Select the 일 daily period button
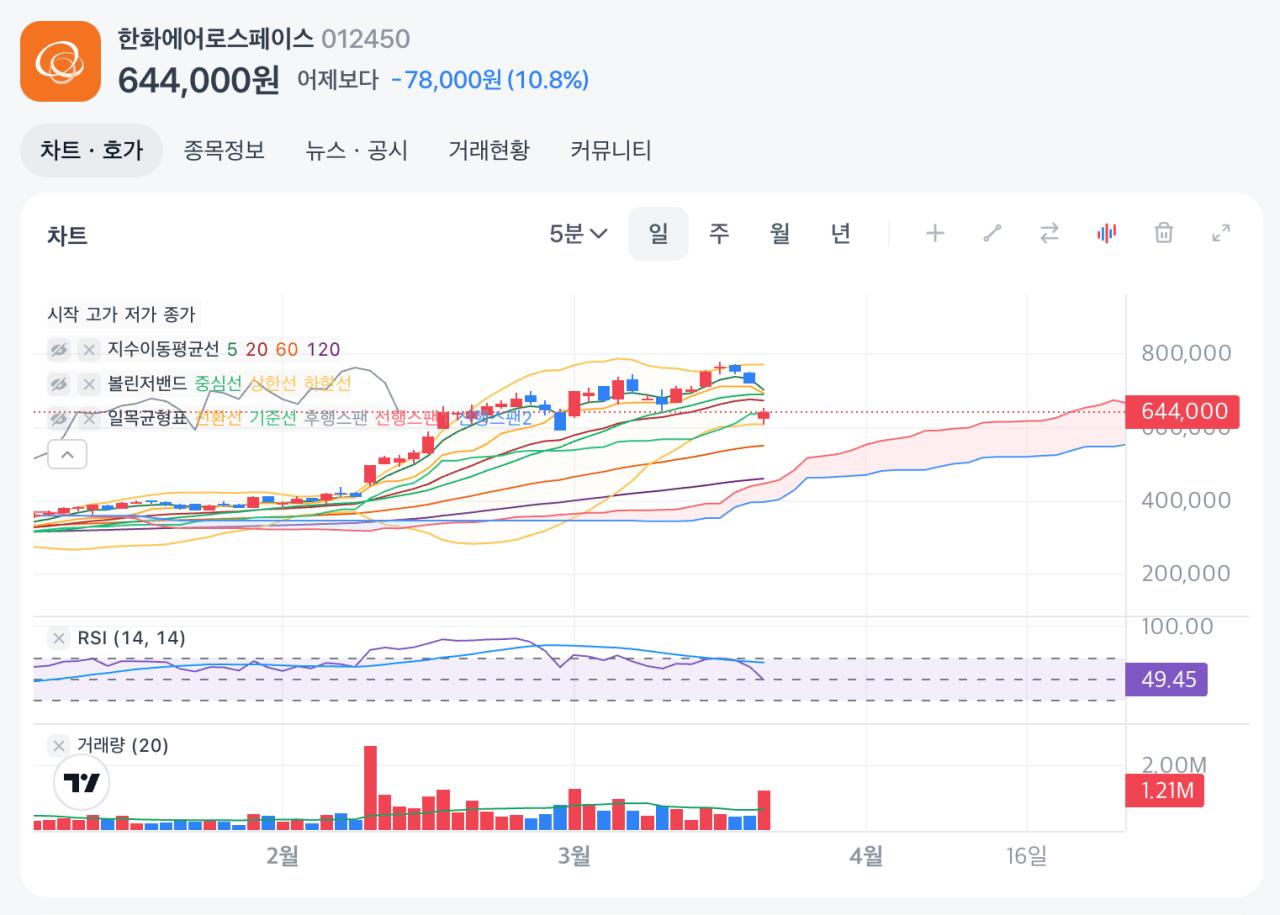Viewport: 1280px width, 915px height. point(658,234)
